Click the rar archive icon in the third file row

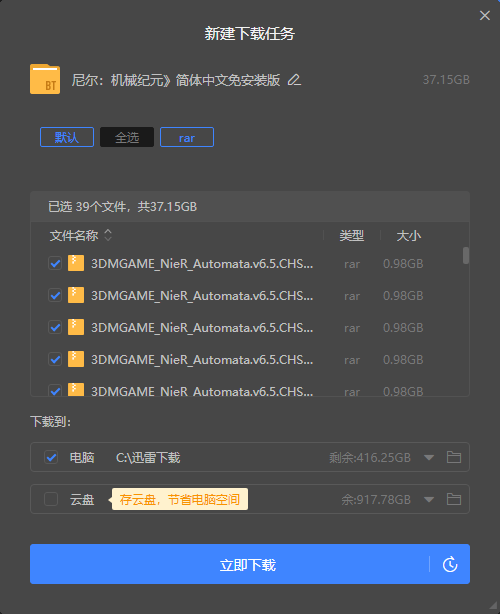coord(76,327)
